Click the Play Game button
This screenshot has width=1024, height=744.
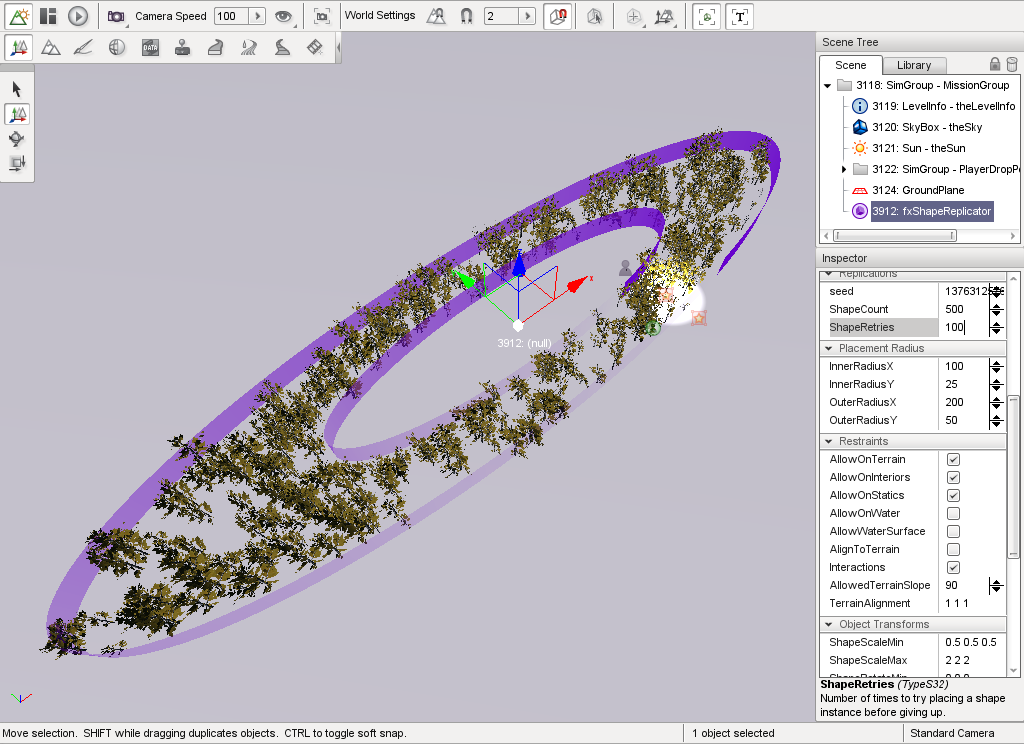coord(78,16)
